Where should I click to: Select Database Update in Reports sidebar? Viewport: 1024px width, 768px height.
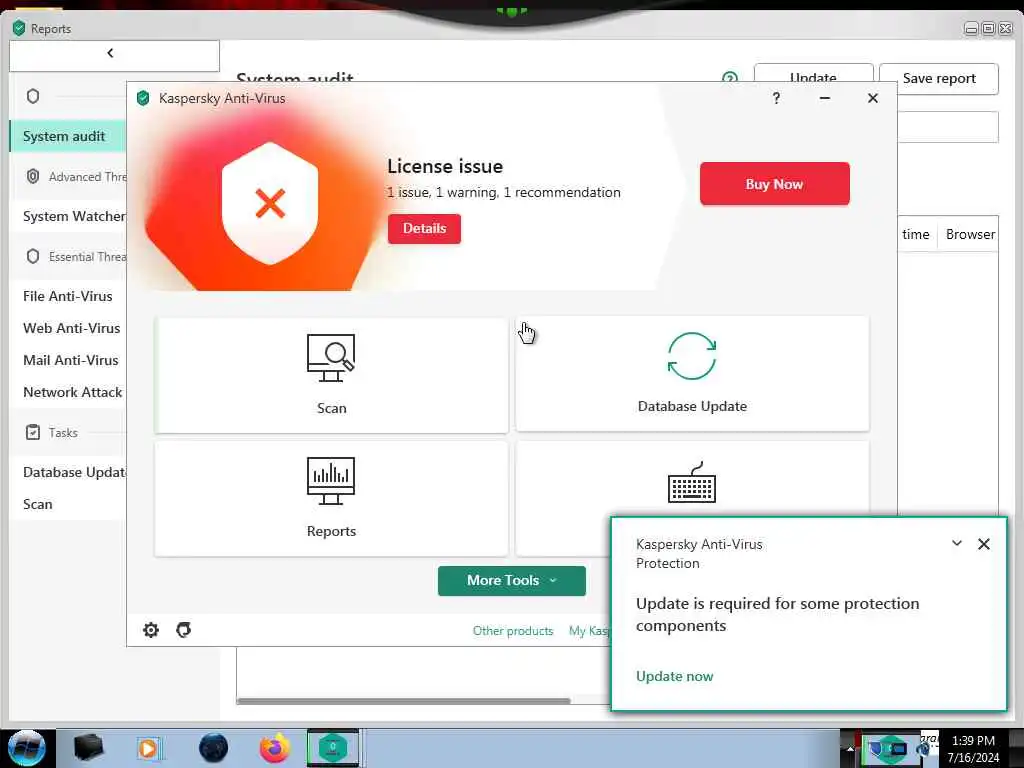click(x=68, y=472)
